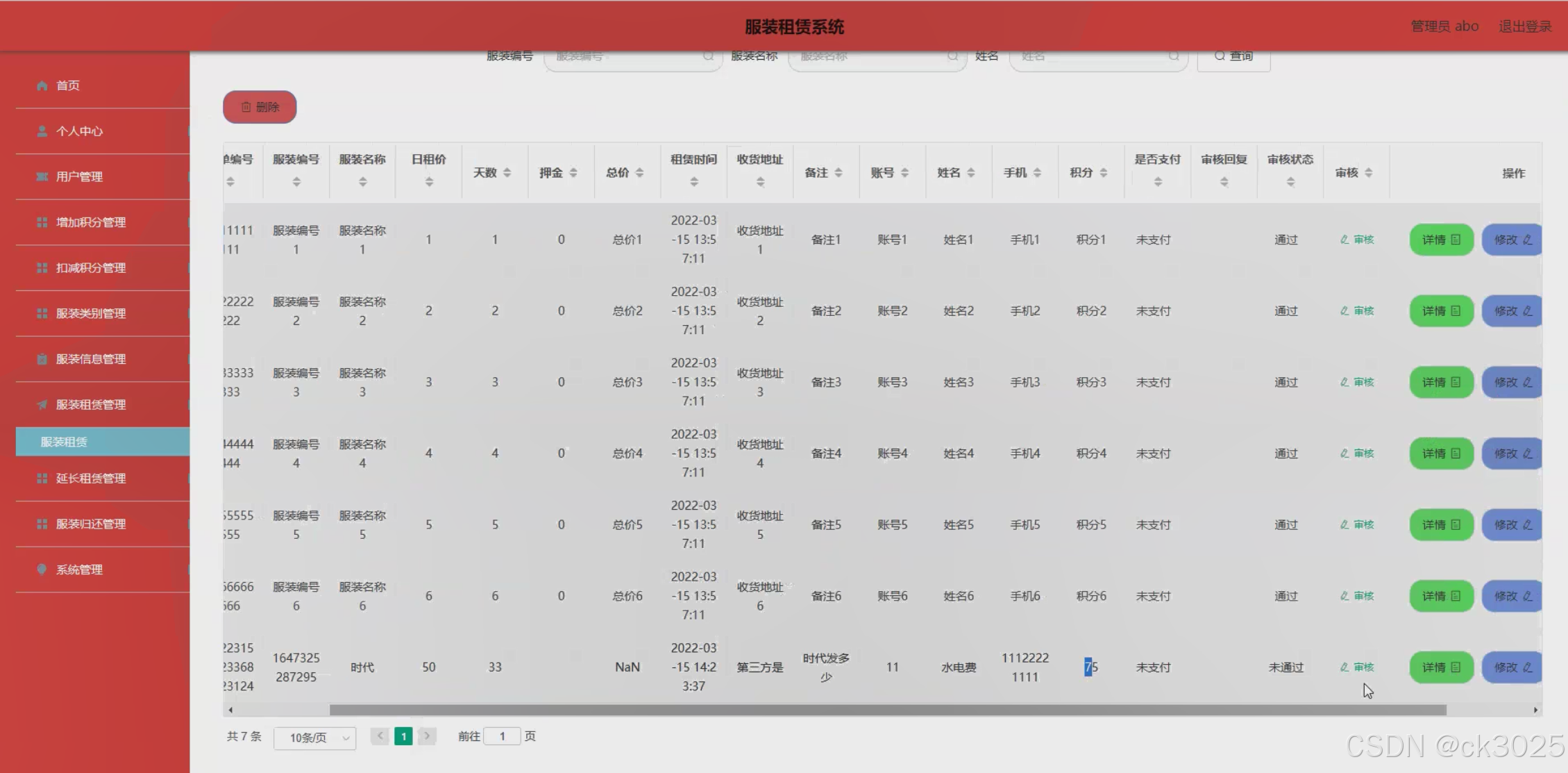Click the sort arrows icon on 押金 column

point(573,173)
